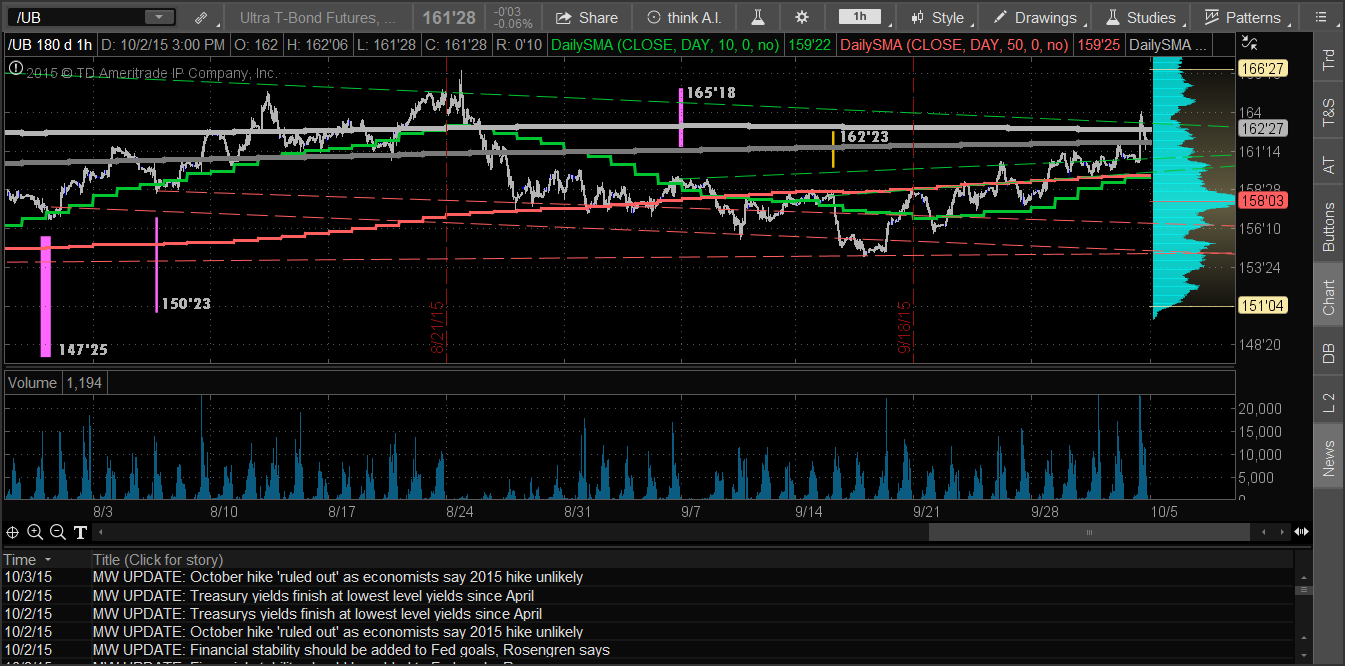Open the Patterns menu

tap(1242, 18)
